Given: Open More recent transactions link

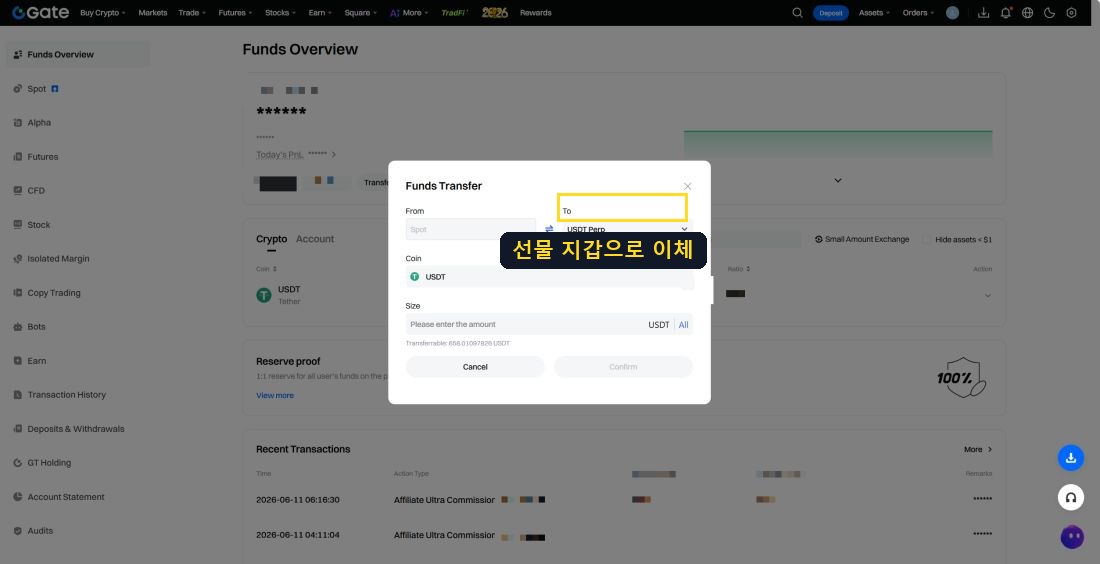Looking at the screenshot, I should click(978, 449).
